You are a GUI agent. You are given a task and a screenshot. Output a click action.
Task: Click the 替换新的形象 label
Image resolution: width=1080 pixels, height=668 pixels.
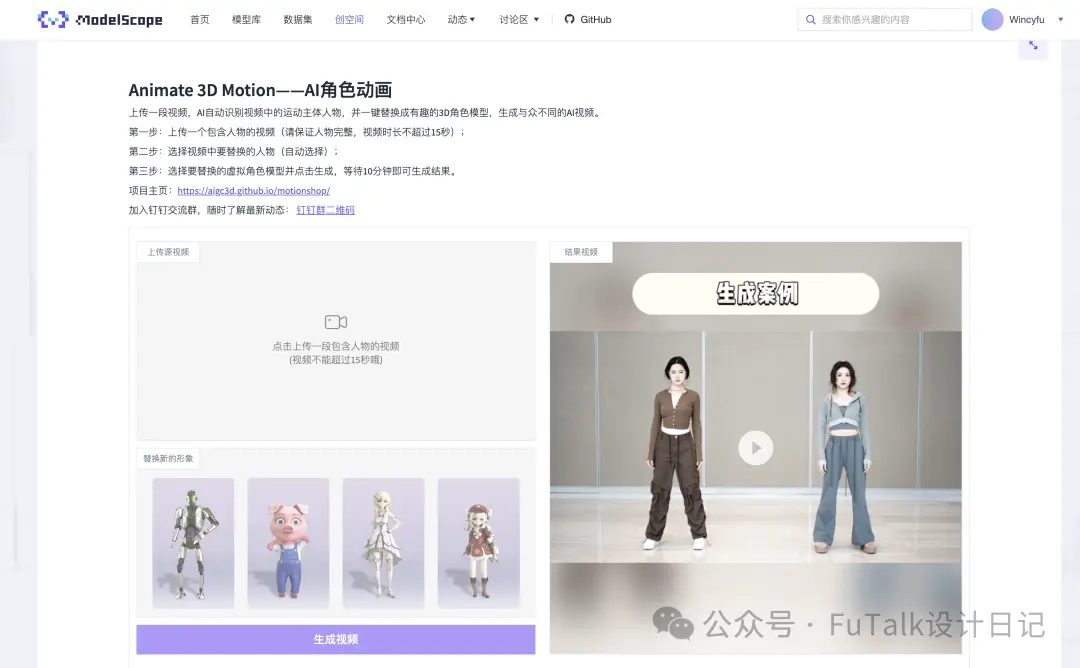(168, 459)
